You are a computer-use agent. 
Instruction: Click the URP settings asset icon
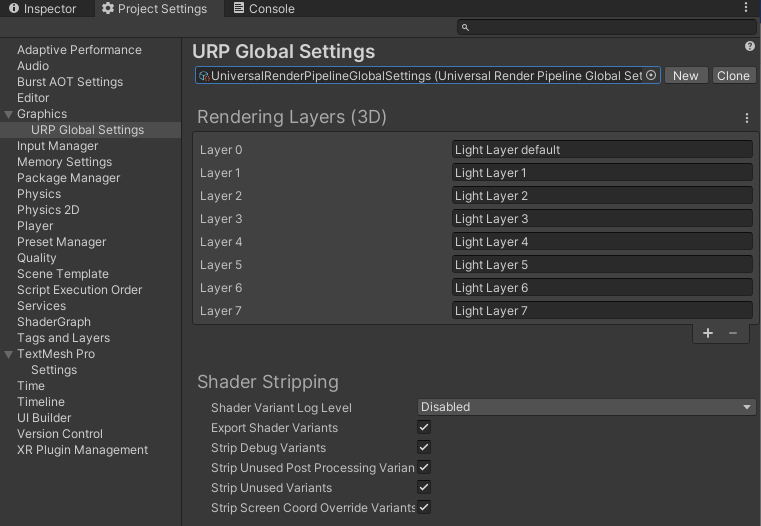coord(203,76)
